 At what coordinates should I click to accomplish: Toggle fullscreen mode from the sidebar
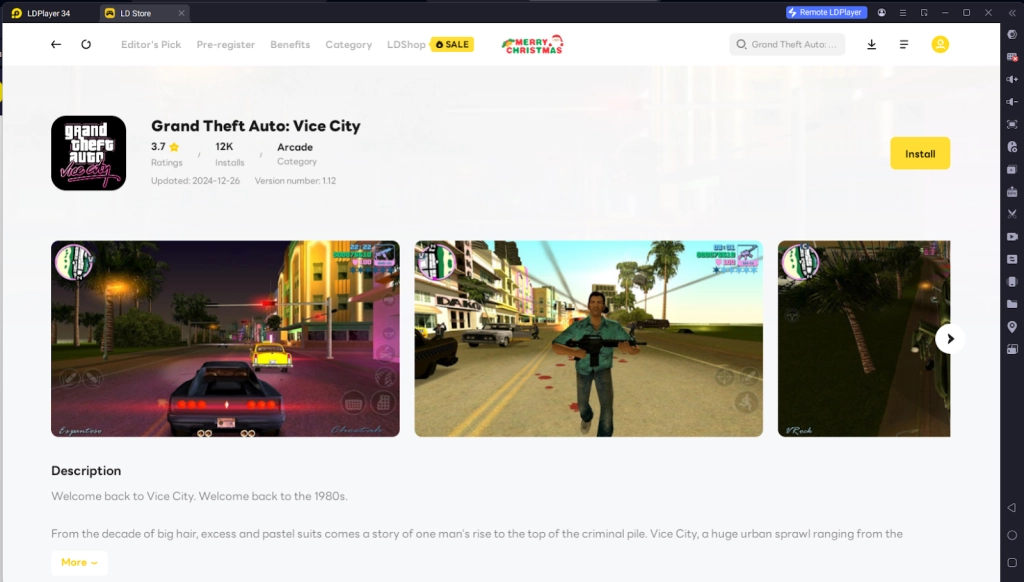point(1012,125)
